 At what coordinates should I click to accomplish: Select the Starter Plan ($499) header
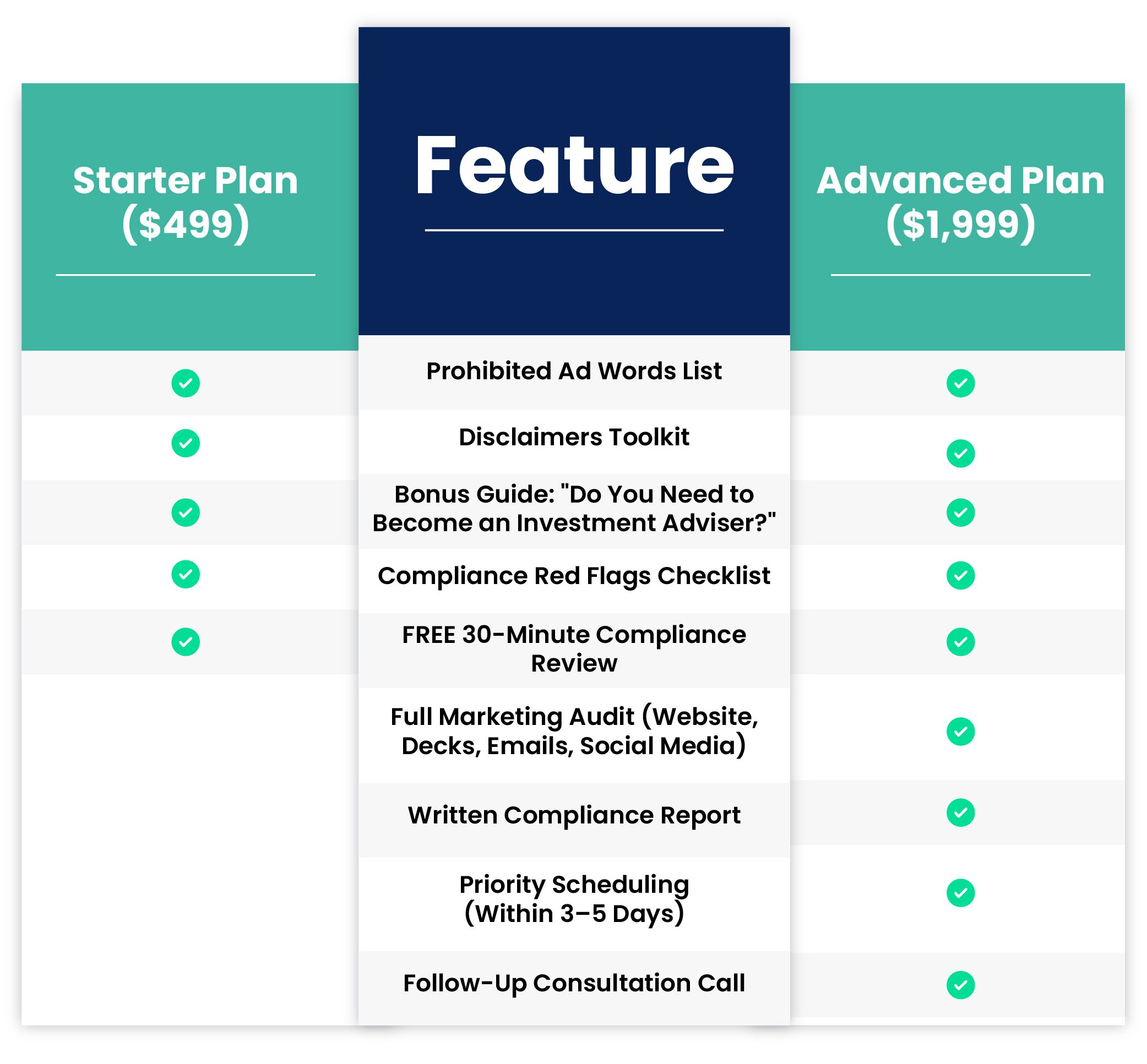tap(186, 202)
